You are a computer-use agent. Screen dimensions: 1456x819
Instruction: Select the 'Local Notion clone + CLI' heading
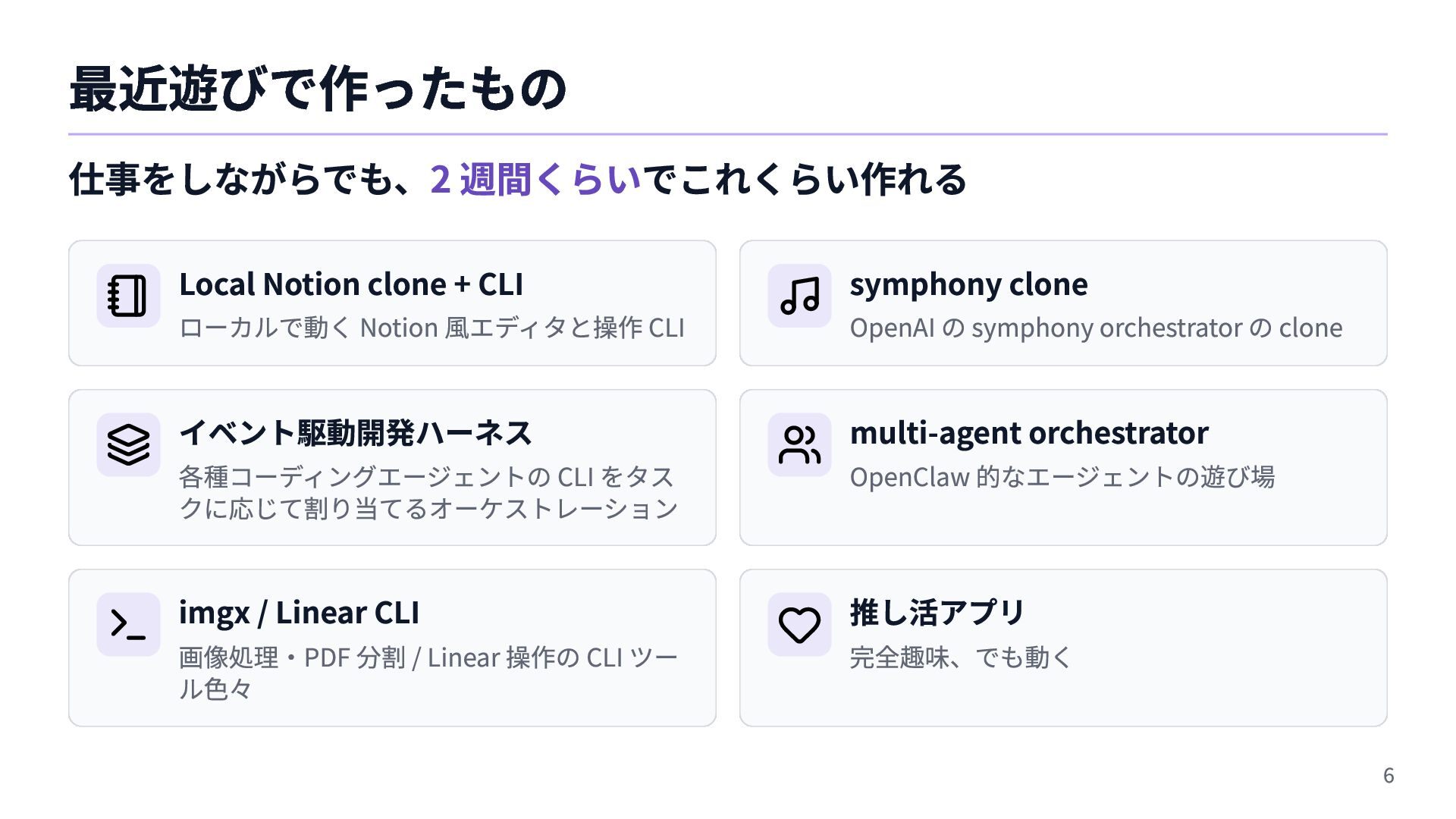[350, 284]
